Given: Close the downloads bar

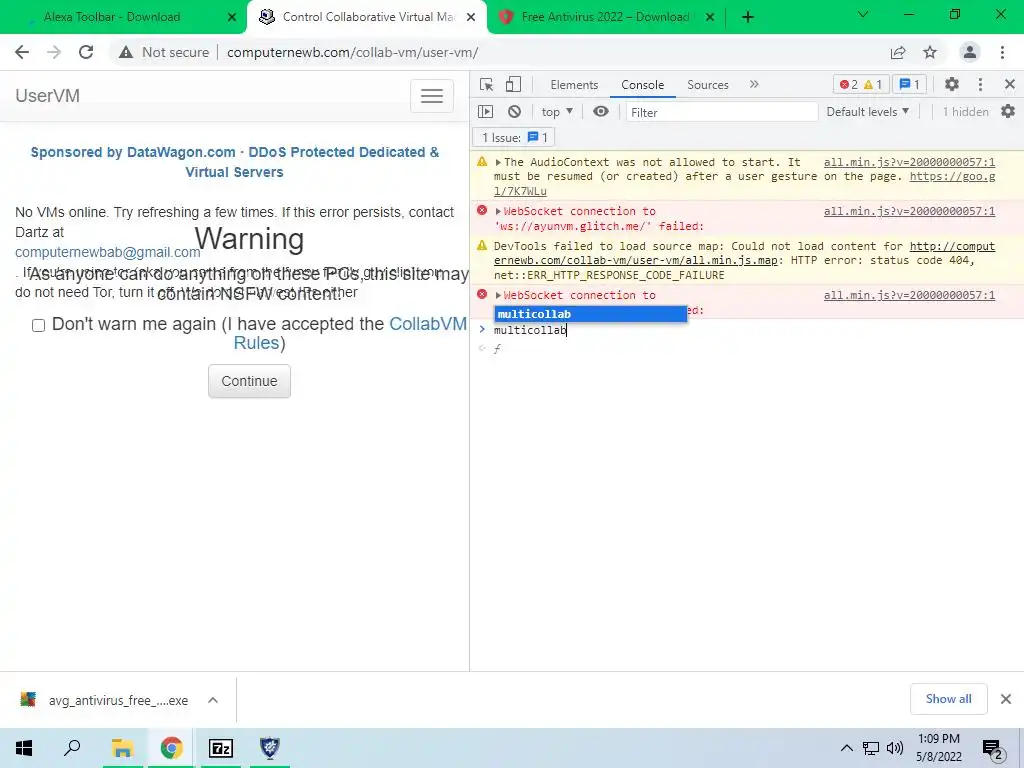Looking at the screenshot, I should pyautogui.click(x=1006, y=699).
